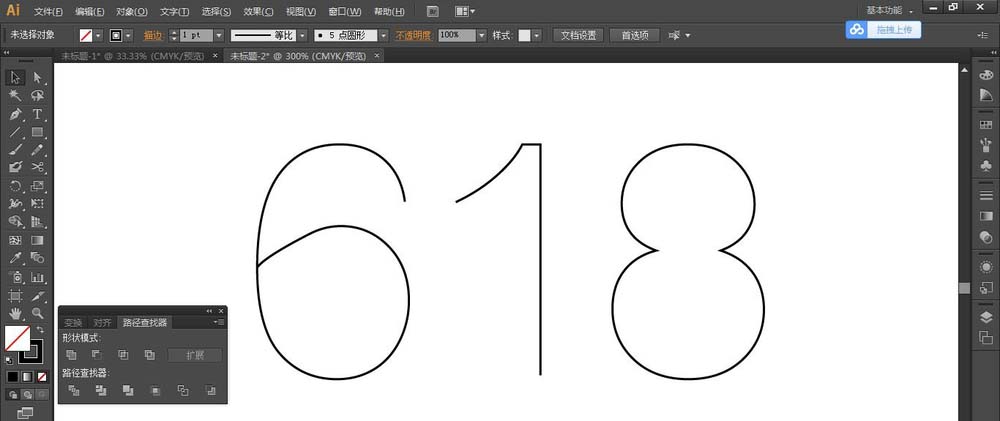Open the 文件(F) menu

pyautogui.click(x=48, y=11)
